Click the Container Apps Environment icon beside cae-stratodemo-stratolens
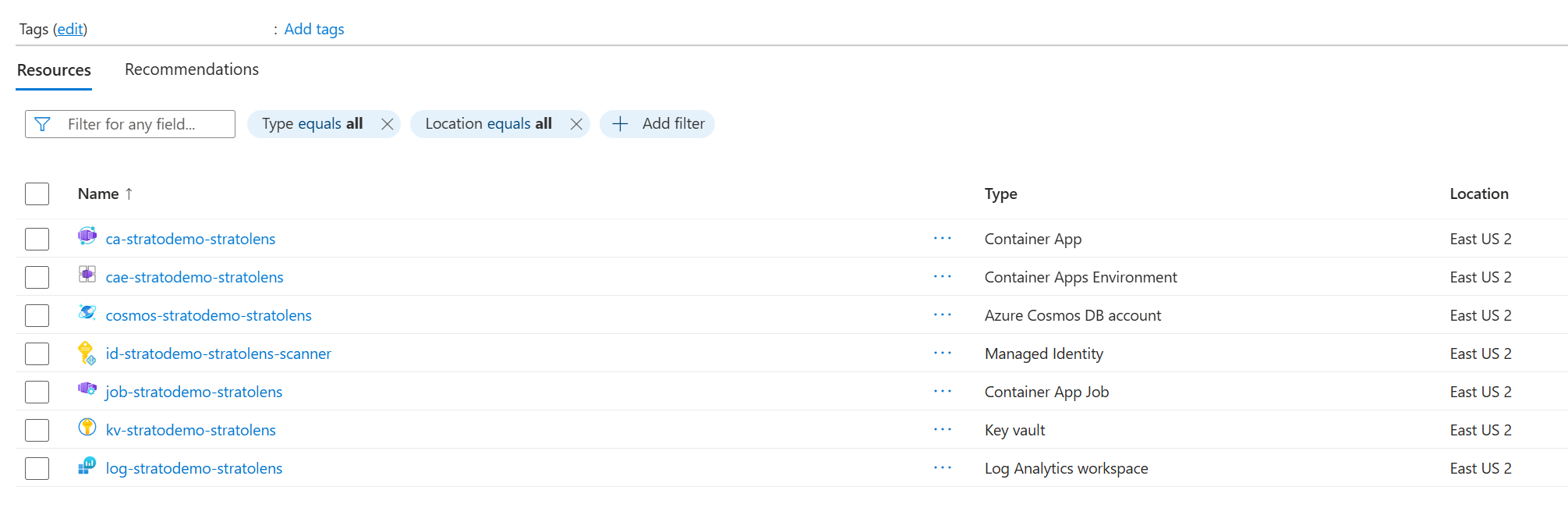This screenshot has width=1568, height=515. coord(87,274)
